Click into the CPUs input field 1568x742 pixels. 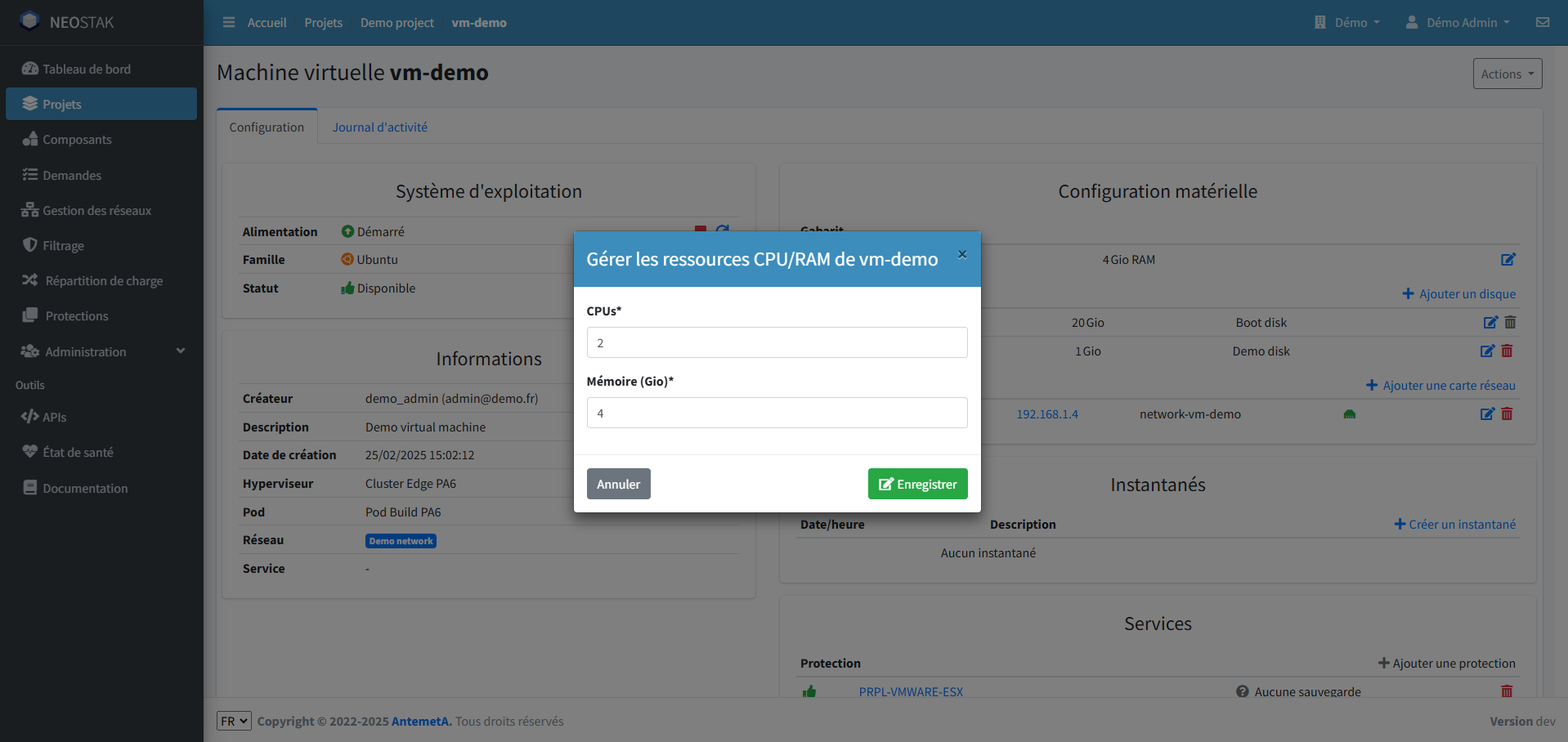click(777, 342)
